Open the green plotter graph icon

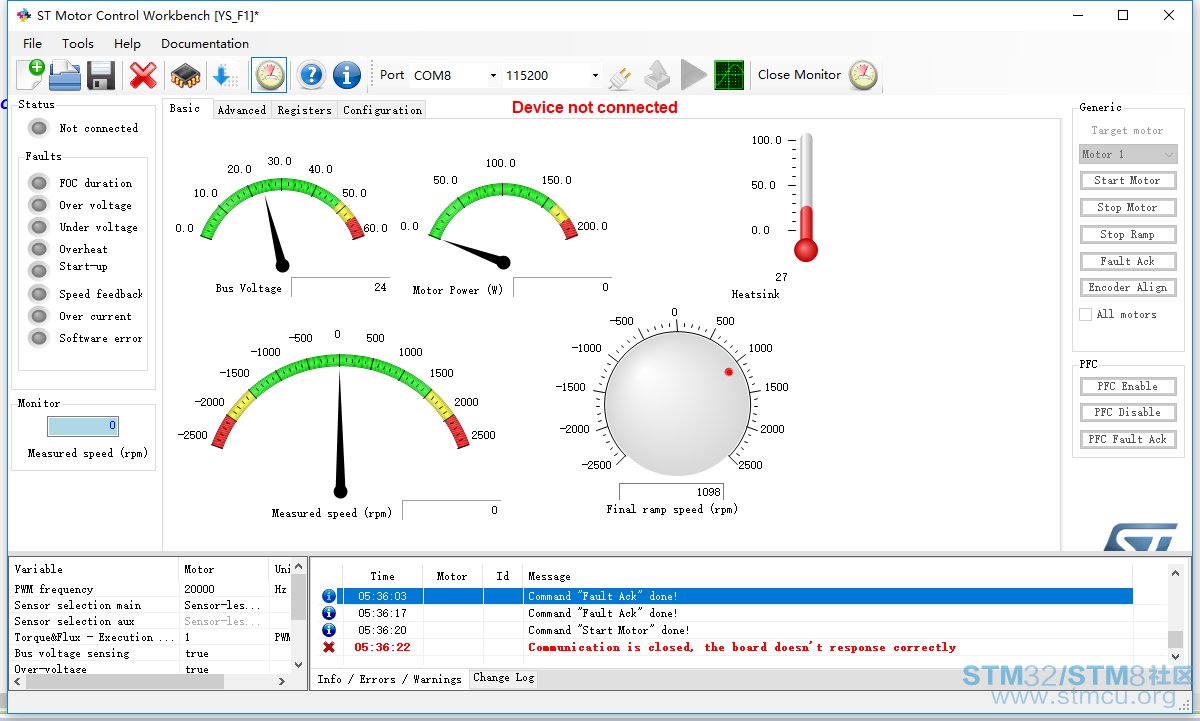pyautogui.click(x=729, y=75)
